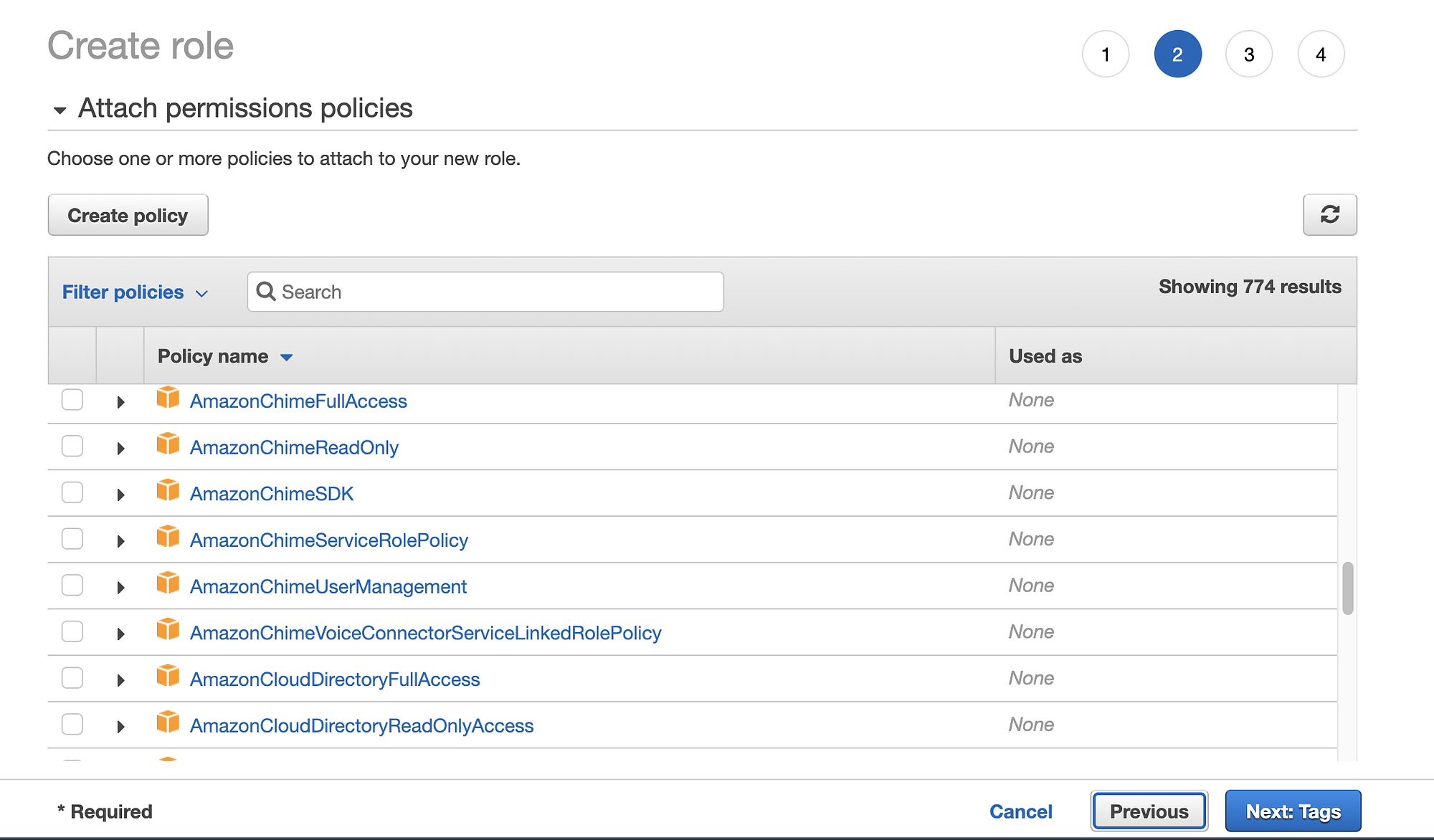Click the policy icon beside AmazonChimeReadOnly
This screenshot has width=1434, height=840.
coord(168,444)
